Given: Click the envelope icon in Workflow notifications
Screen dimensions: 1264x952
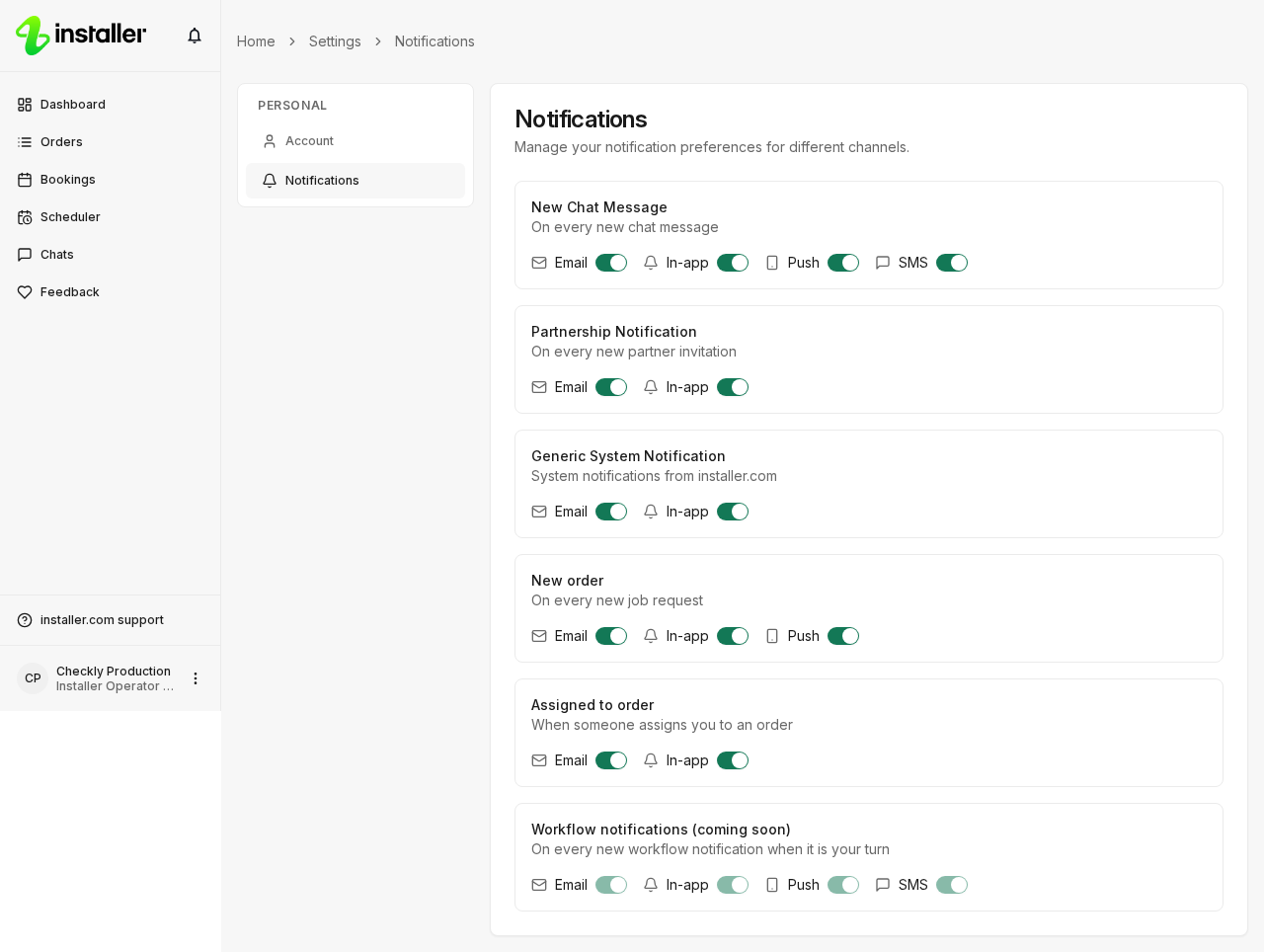Looking at the screenshot, I should coord(539,885).
